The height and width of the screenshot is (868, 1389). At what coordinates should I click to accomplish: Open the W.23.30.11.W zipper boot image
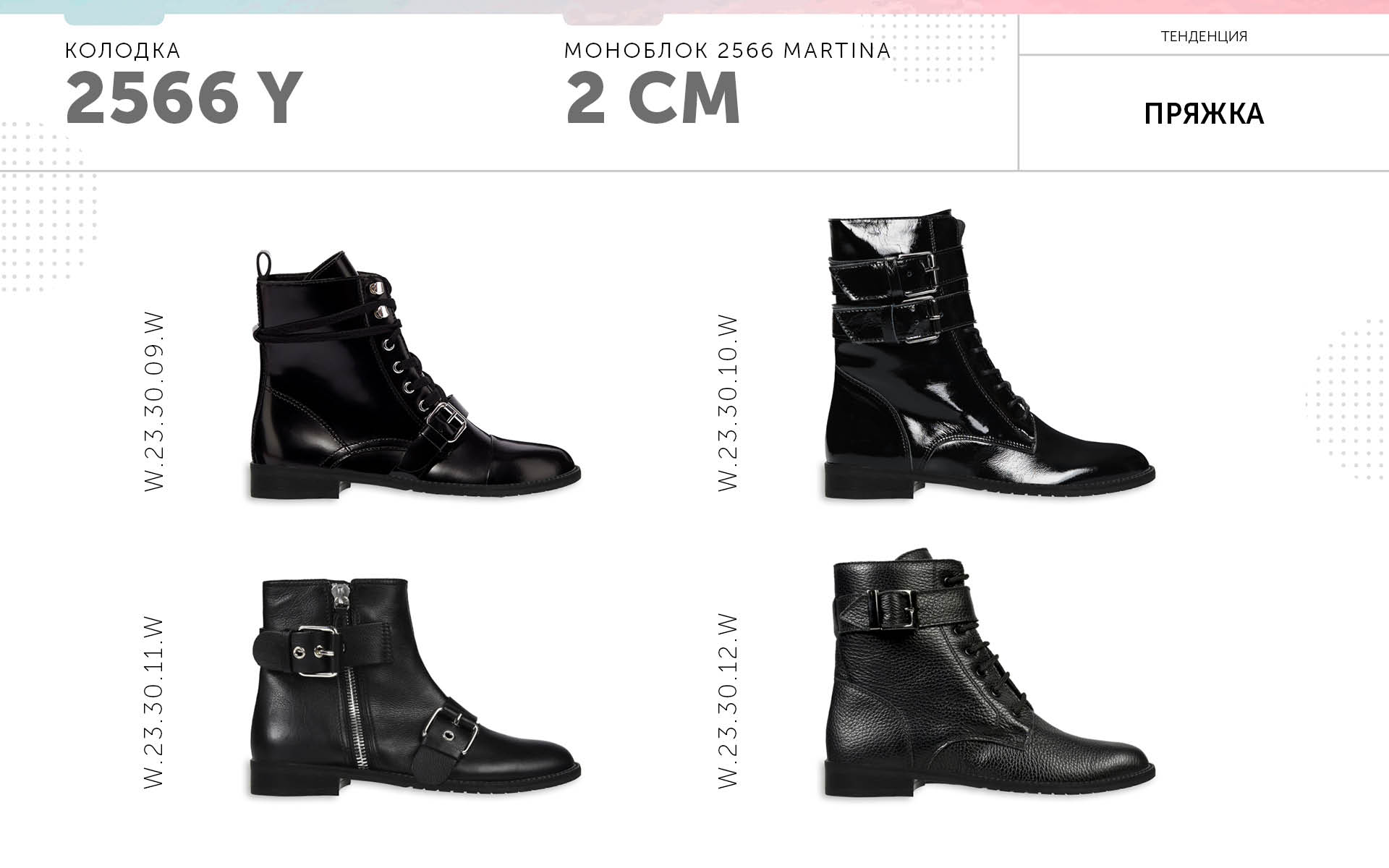(415, 687)
